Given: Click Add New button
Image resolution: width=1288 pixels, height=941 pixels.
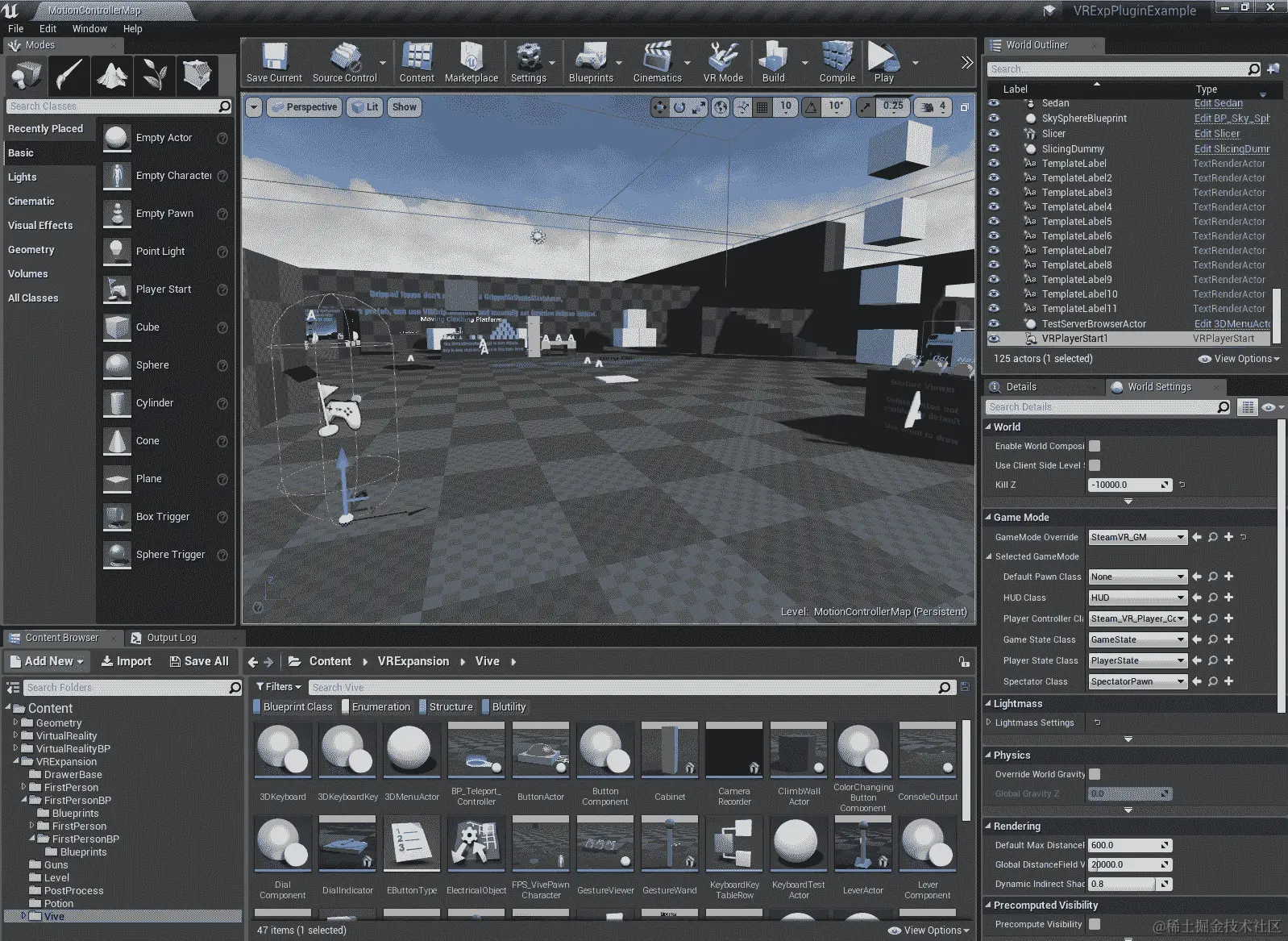Looking at the screenshot, I should [47, 661].
